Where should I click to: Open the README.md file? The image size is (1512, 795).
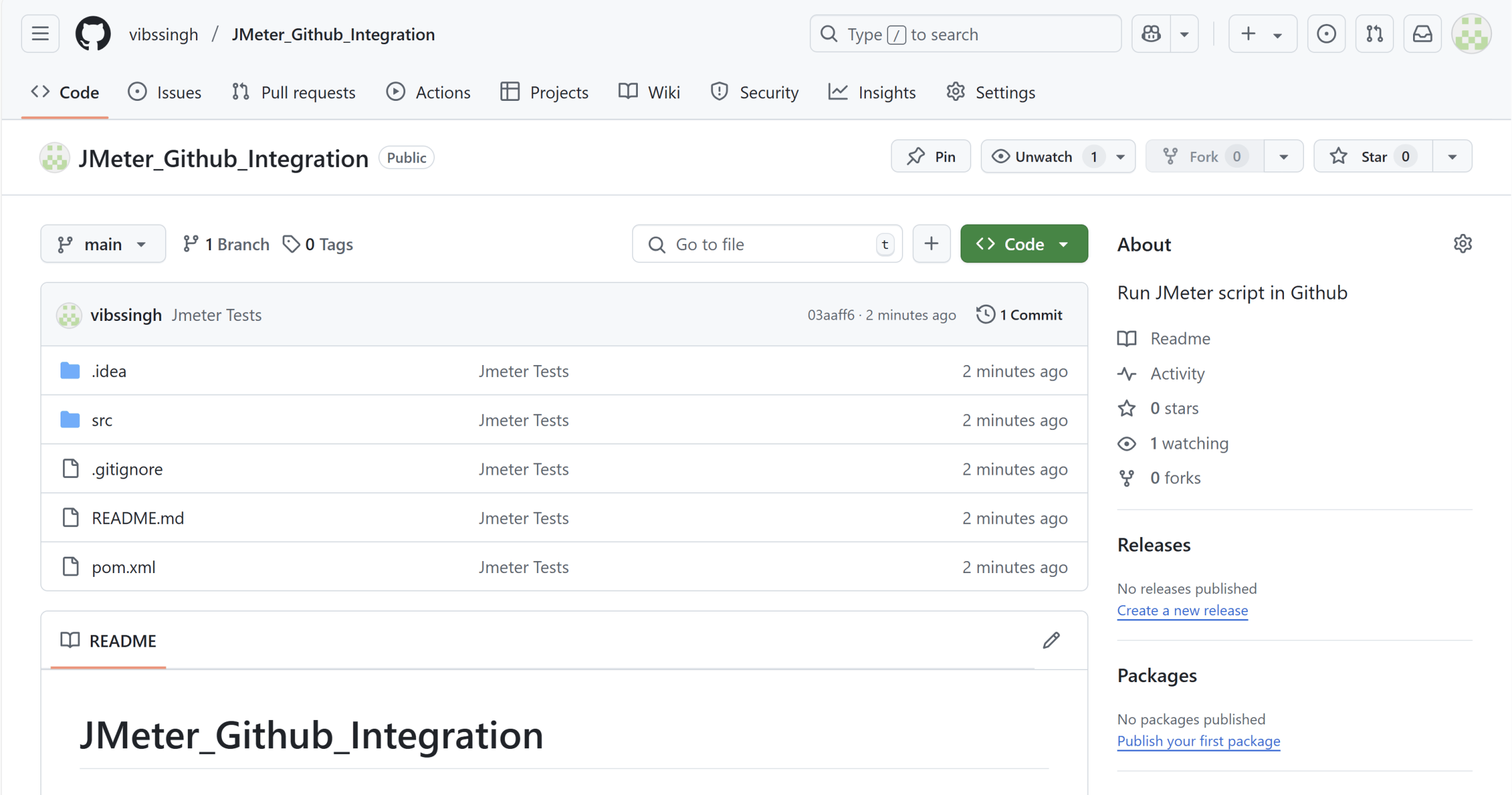138,518
